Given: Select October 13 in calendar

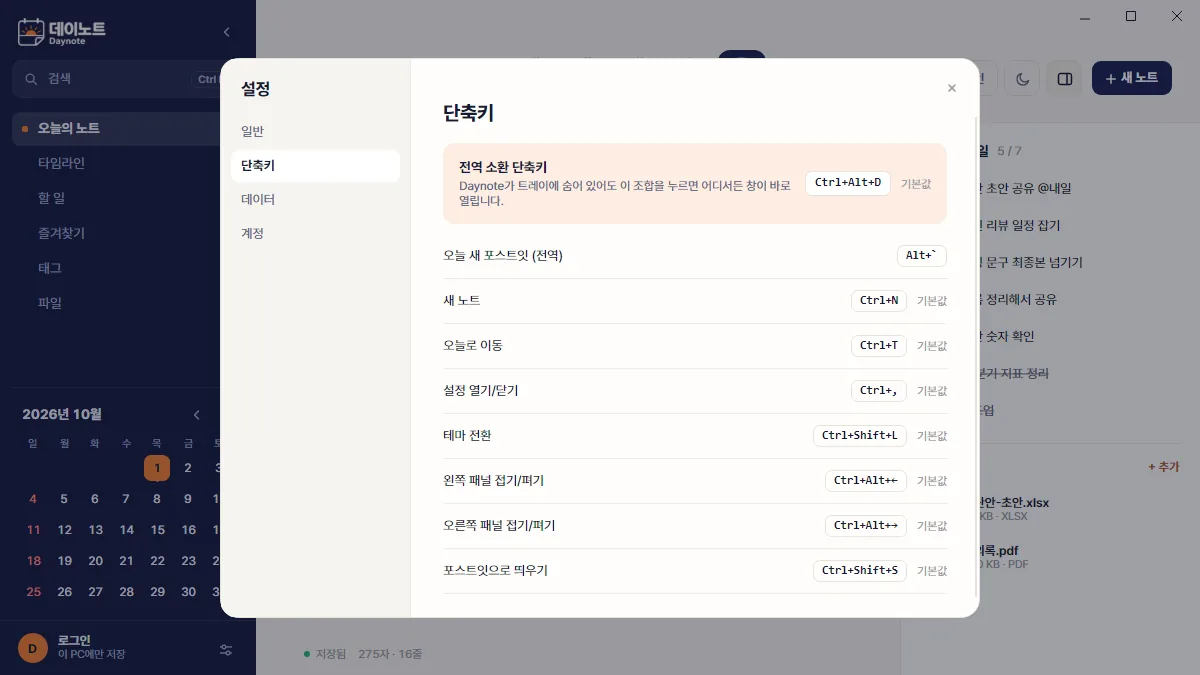Looking at the screenshot, I should point(95,530).
